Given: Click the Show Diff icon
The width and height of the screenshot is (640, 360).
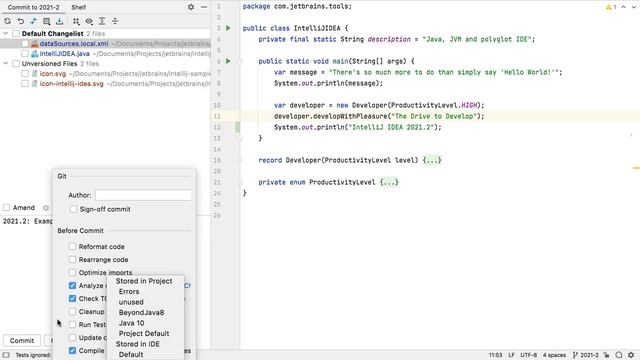Looking at the screenshot, I should click(x=47, y=21).
